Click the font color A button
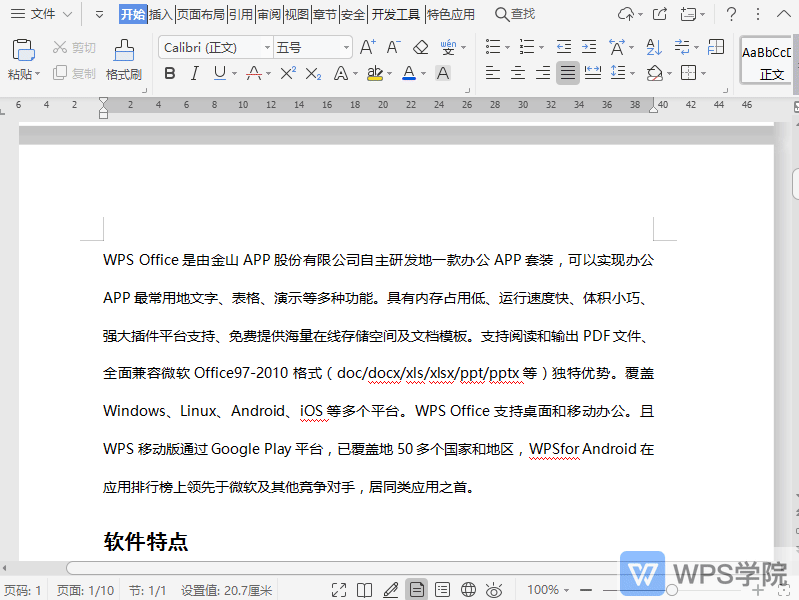The height and width of the screenshot is (600, 799). click(x=408, y=73)
